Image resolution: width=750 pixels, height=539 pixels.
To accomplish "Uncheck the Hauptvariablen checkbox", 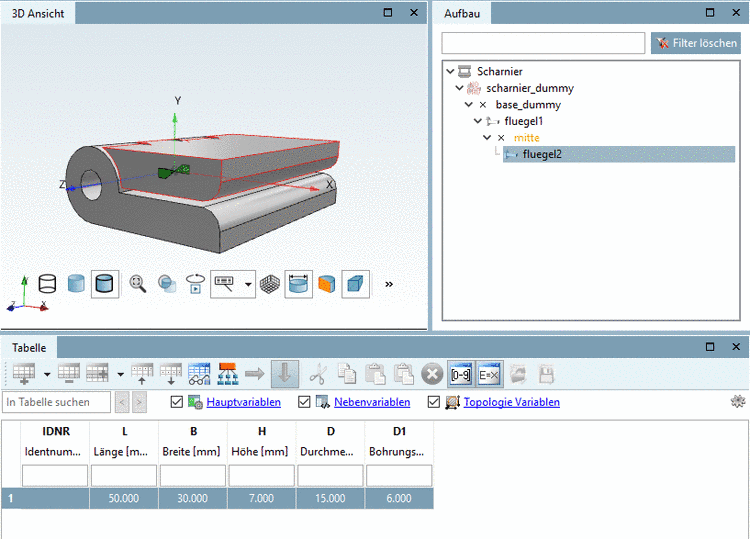I will pos(178,402).
